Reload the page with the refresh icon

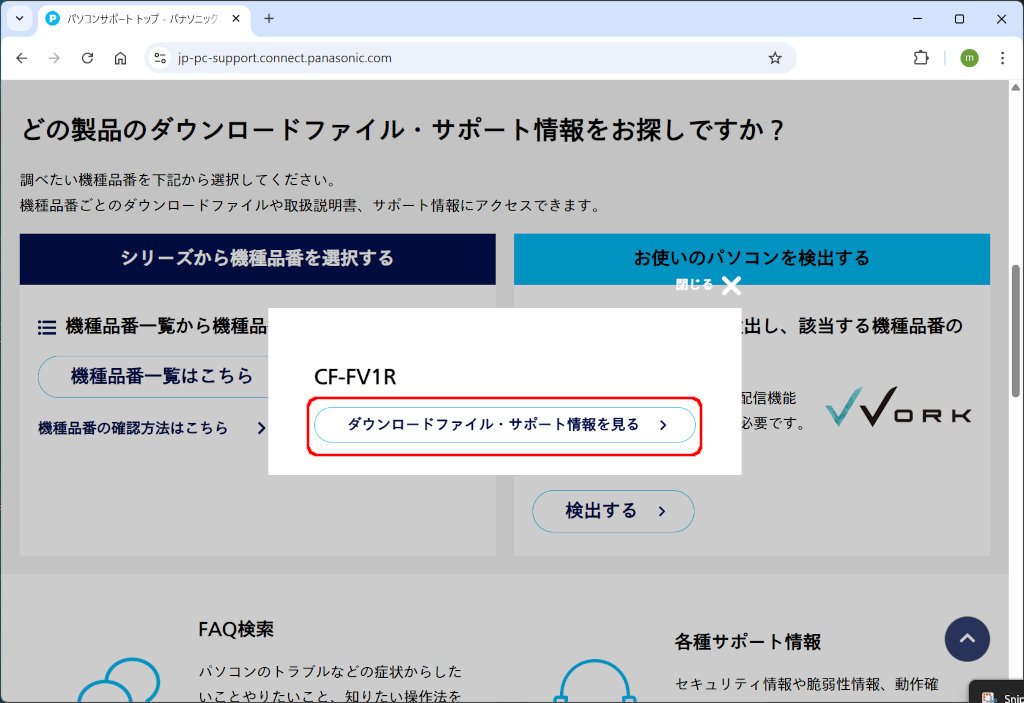click(x=88, y=58)
